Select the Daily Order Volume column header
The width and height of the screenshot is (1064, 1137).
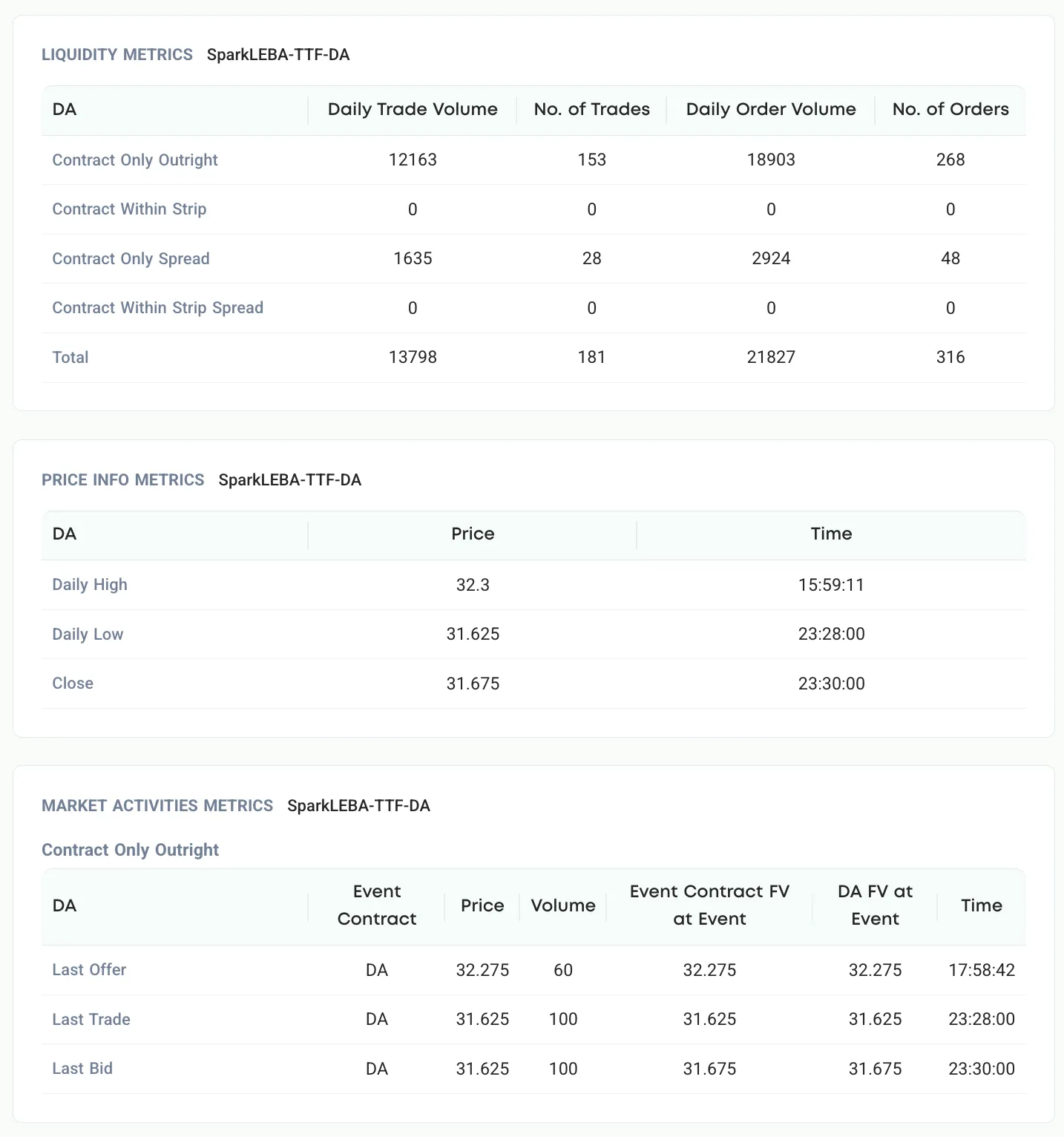pyautogui.click(x=771, y=109)
